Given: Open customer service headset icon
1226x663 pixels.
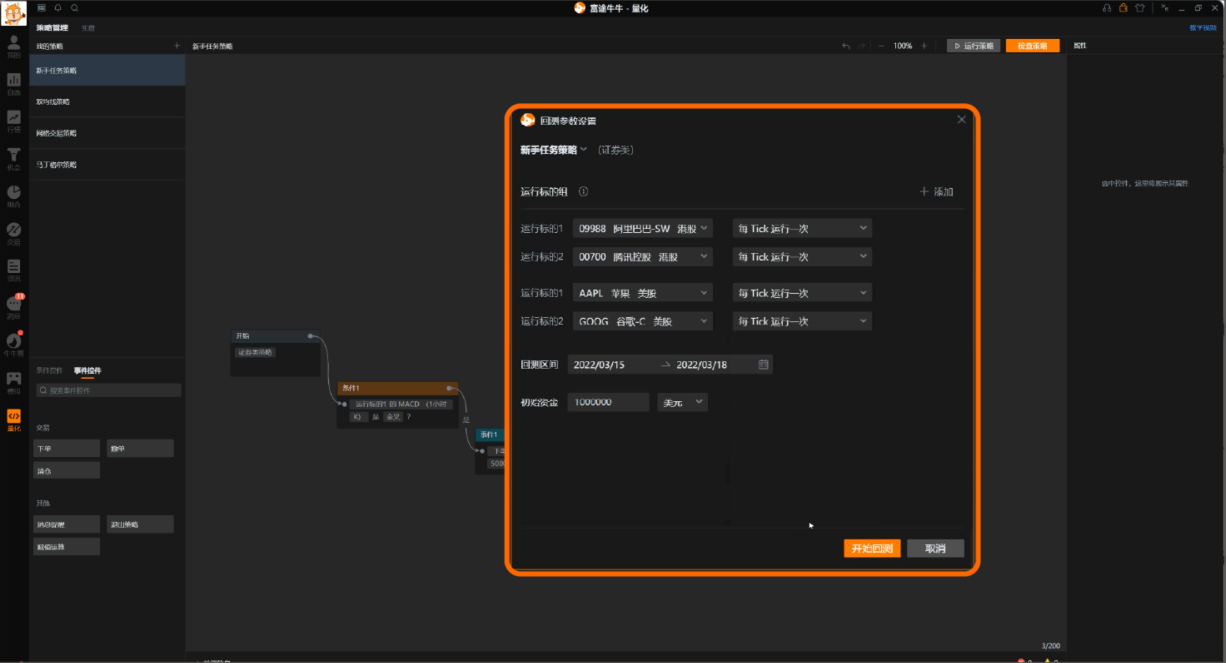Looking at the screenshot, I should tap(1107, 7).
